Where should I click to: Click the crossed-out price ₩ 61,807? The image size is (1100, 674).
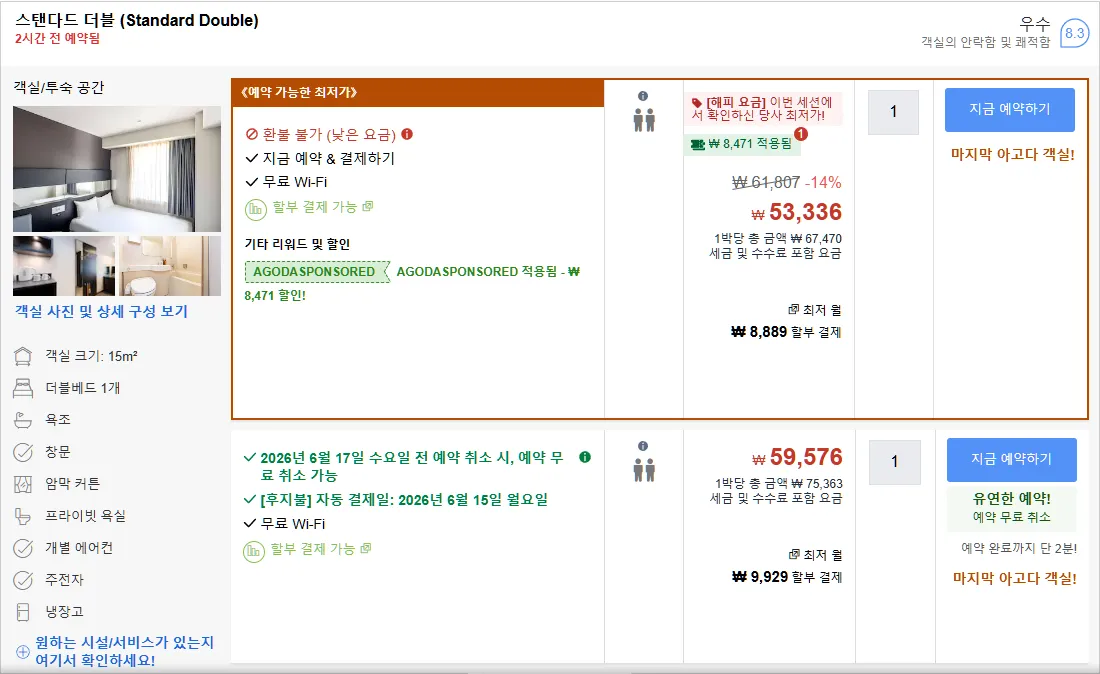point(766,182)
